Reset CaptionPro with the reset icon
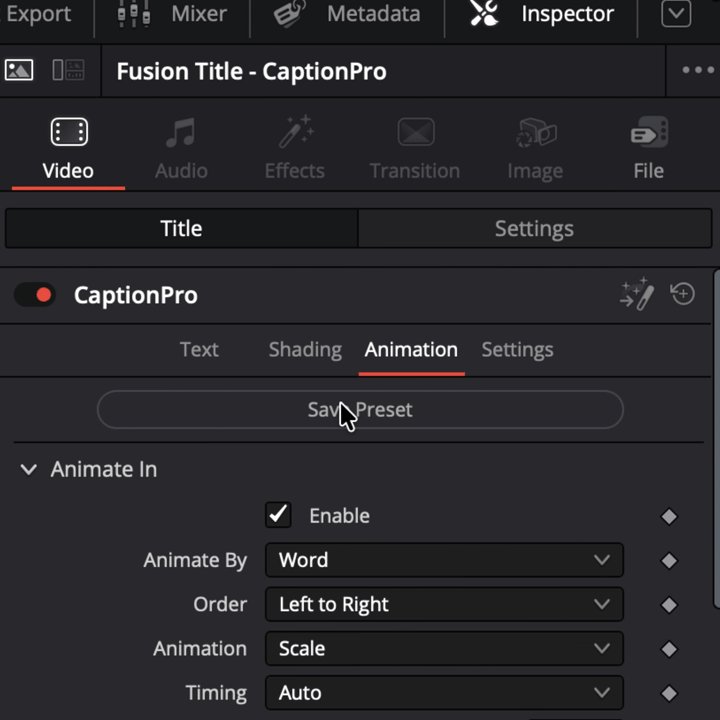 pos(683,294)
